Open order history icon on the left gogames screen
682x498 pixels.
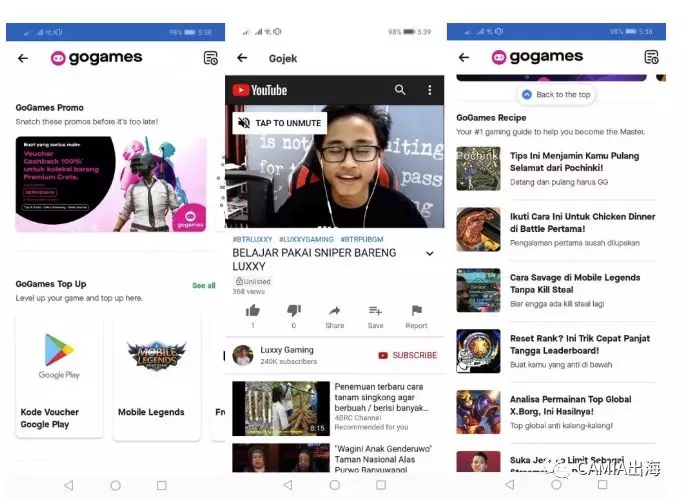211,58
